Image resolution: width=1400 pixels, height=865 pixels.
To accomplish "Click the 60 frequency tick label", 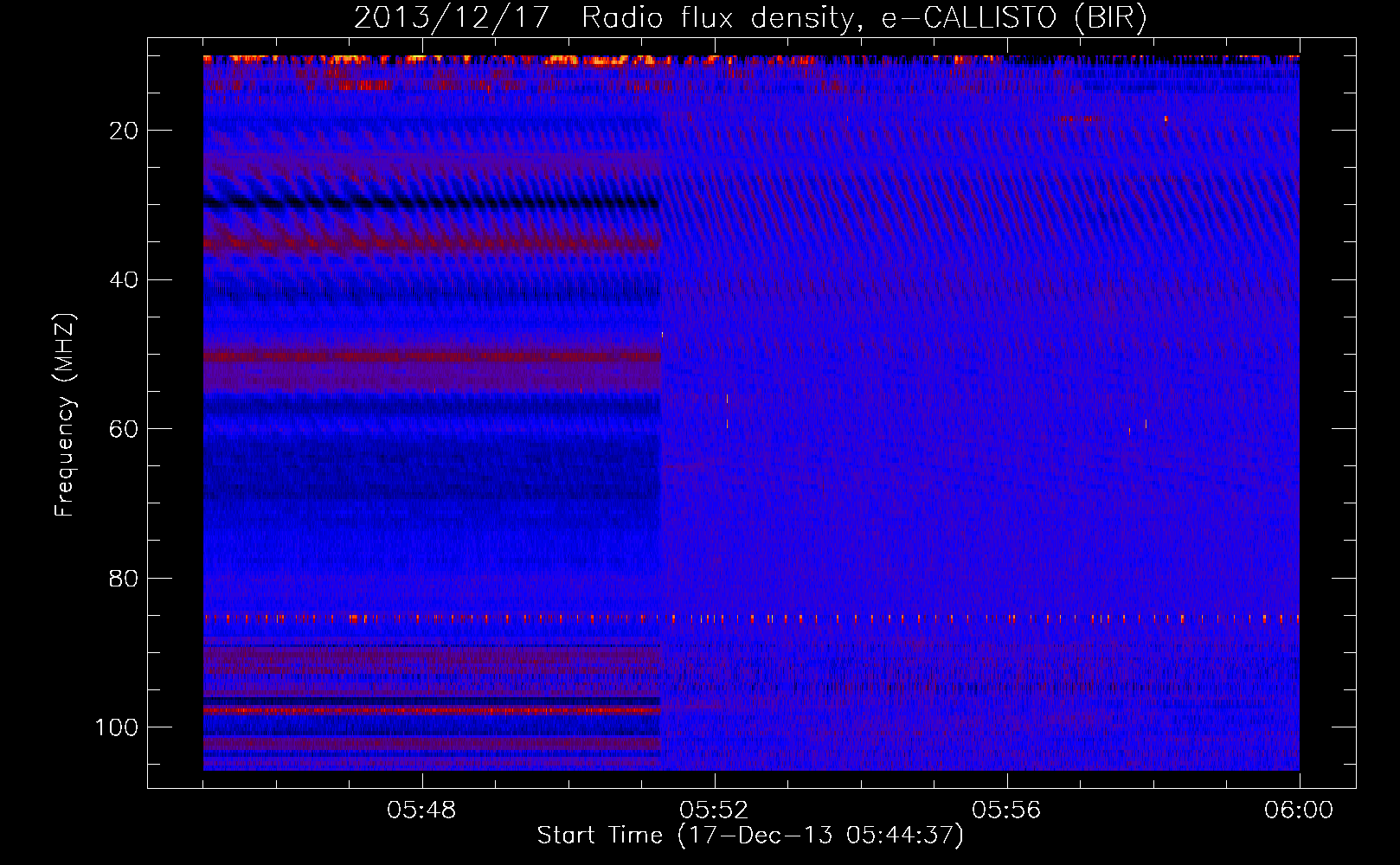I will (x=125, y=429).
